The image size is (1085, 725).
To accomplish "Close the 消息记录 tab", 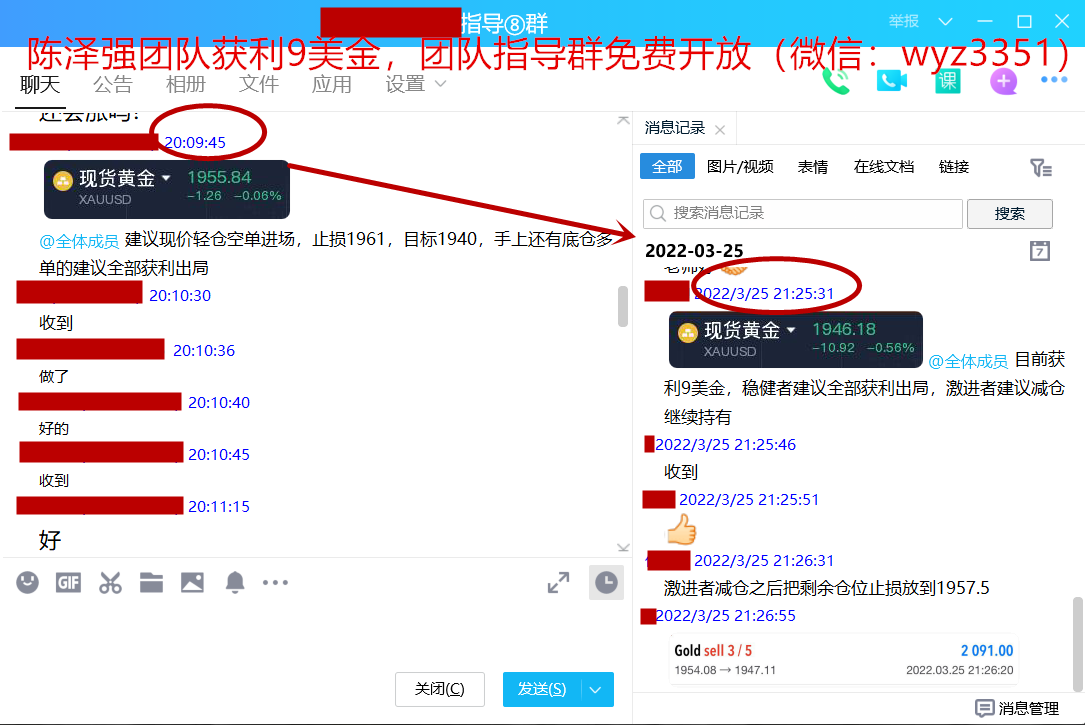I will click(x=720, y=129).
